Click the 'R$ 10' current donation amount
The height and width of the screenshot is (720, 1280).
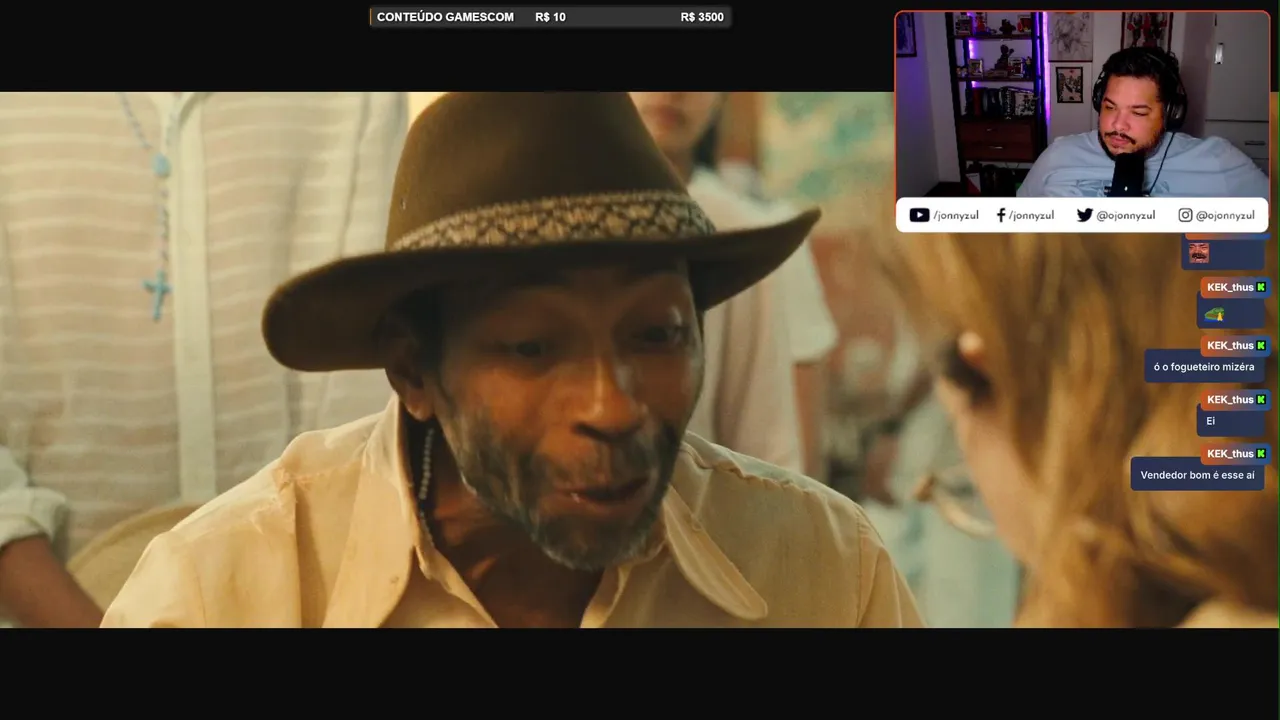pos(550,17)
